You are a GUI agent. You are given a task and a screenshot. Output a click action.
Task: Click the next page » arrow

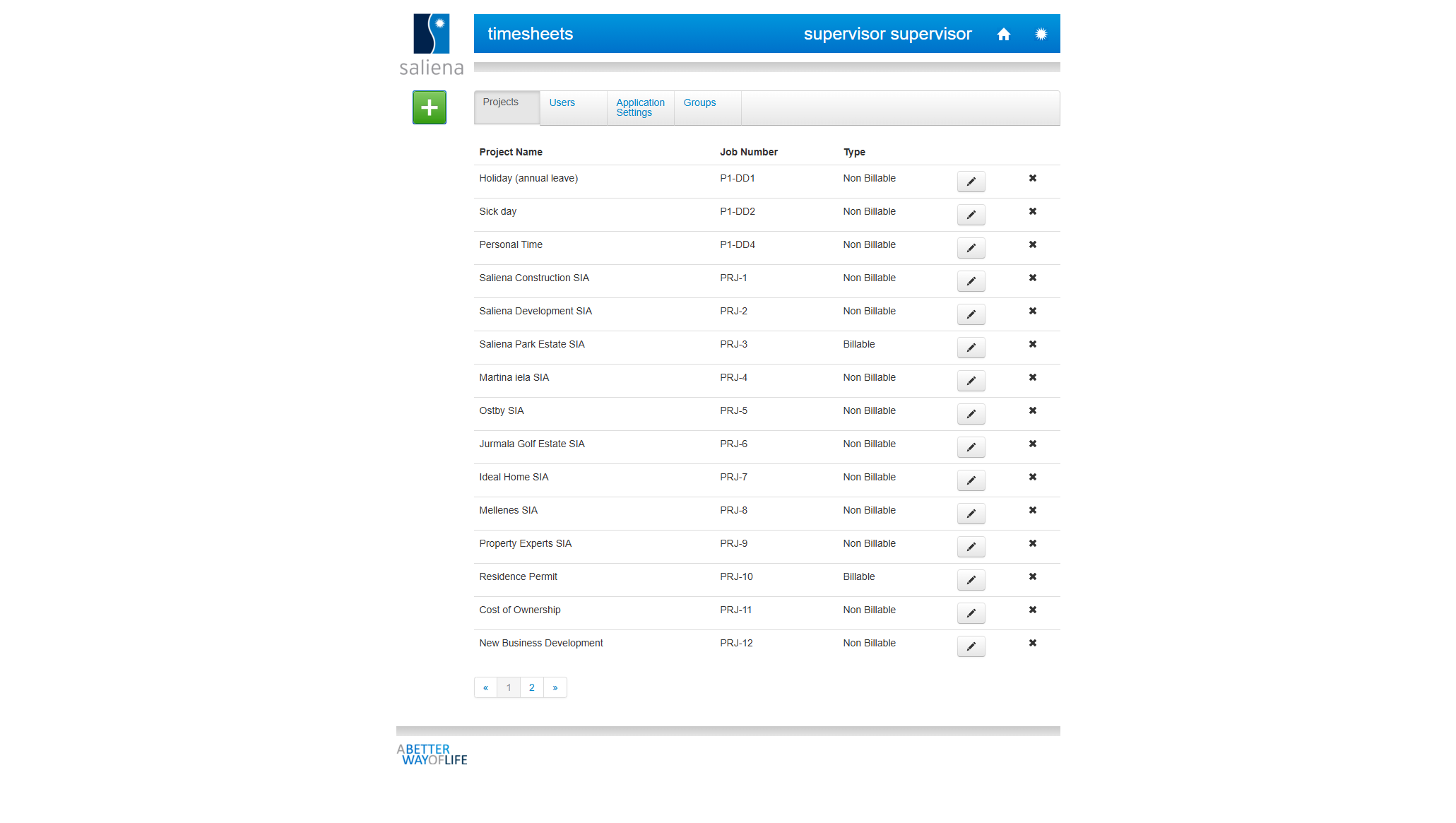point(555,687)
